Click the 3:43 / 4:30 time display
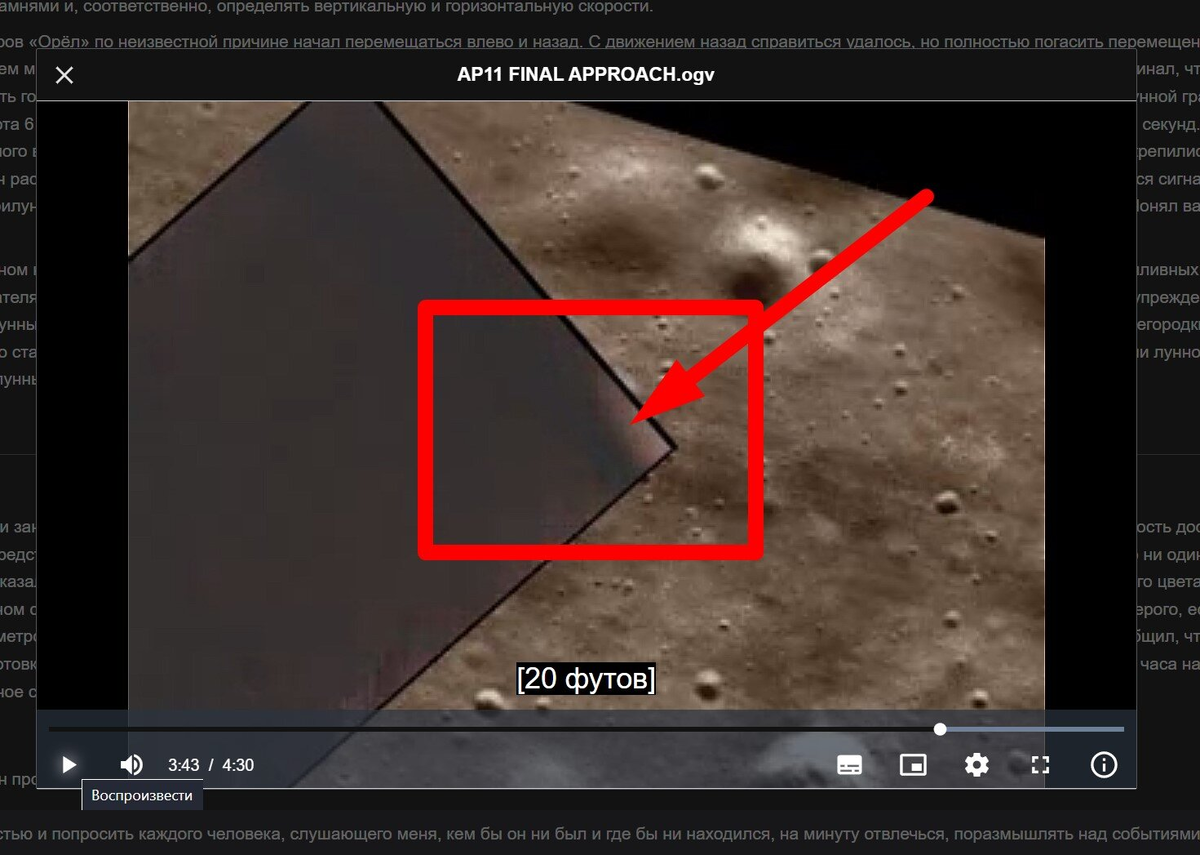Image resolution: width=1200 pixels, height=855 pixels. tap(211, 765)
